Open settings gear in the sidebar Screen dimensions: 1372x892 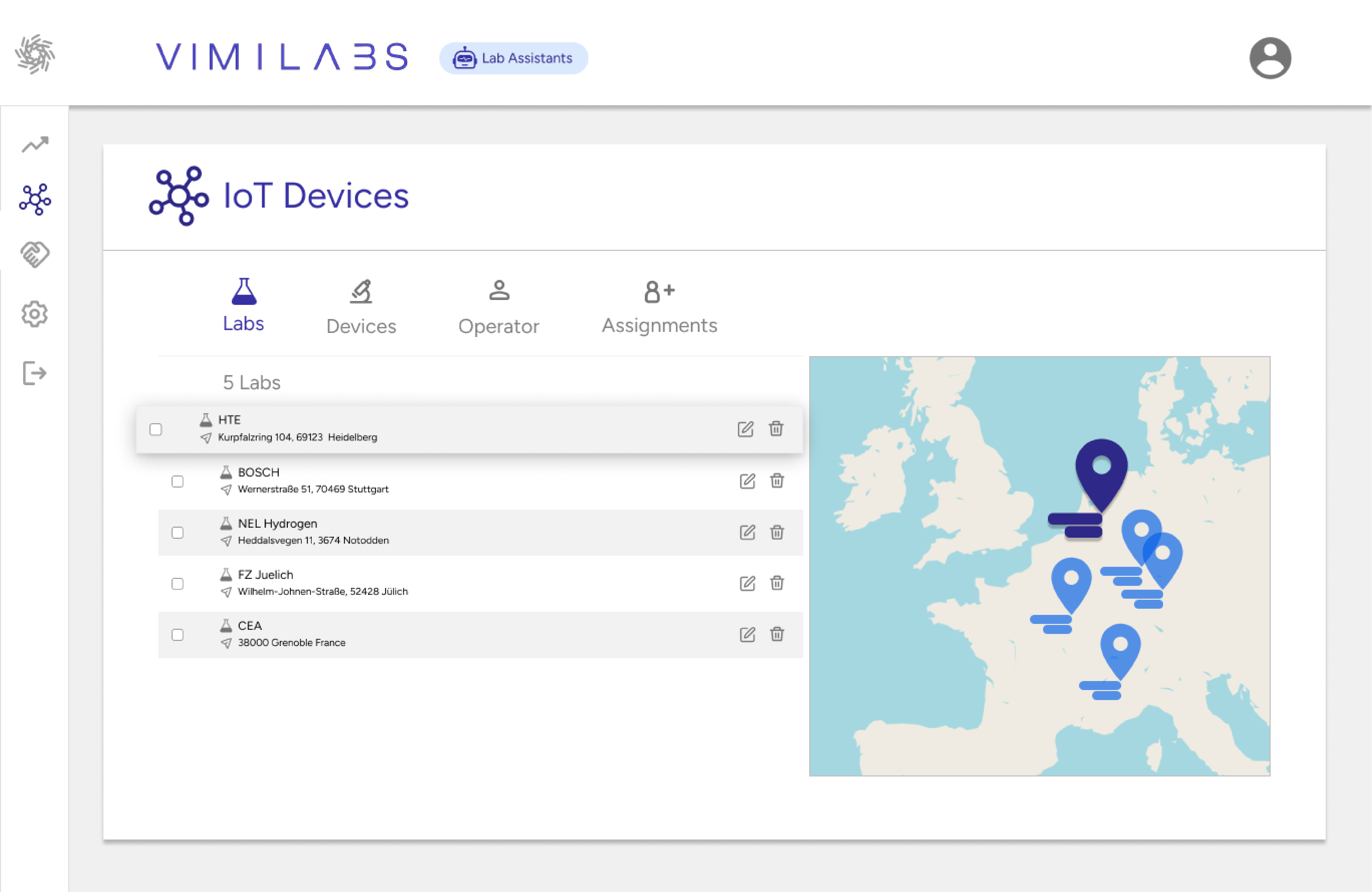coord(34,314)
